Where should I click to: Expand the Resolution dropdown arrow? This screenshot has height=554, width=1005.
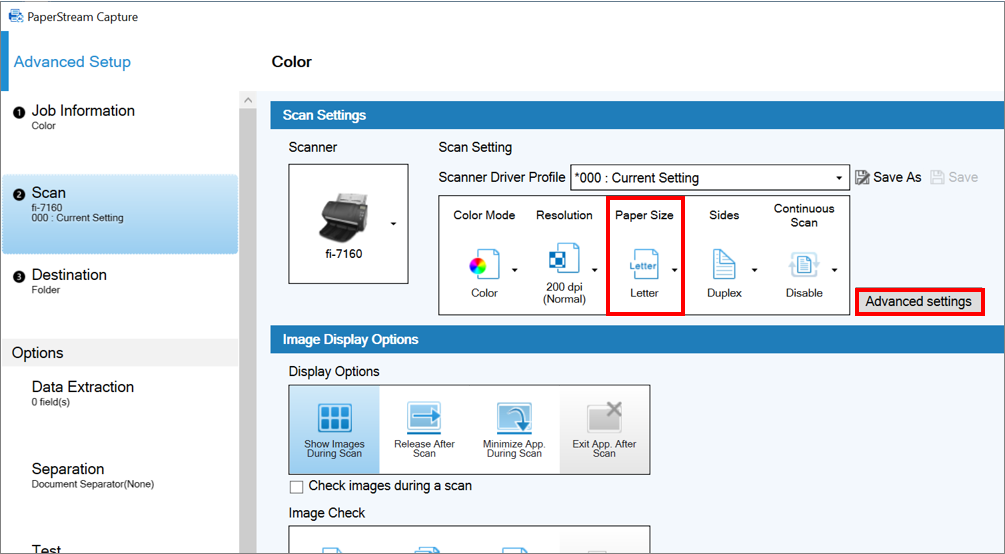[x=594, y=270]
